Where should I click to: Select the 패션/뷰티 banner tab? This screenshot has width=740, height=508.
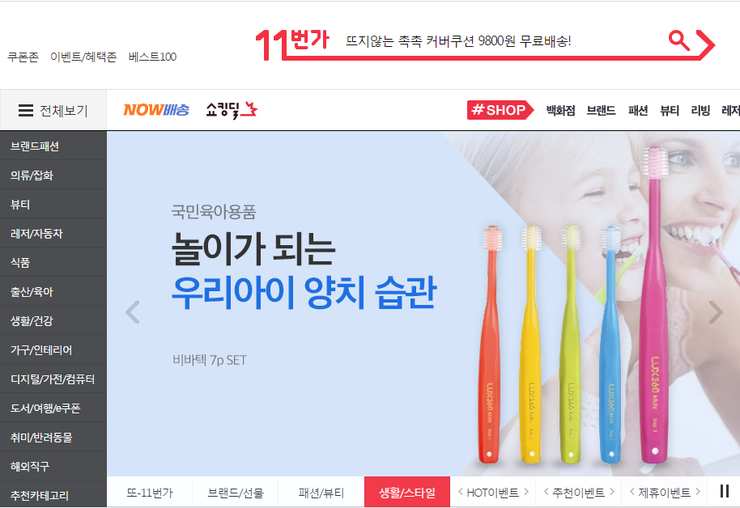click(321, 492)
